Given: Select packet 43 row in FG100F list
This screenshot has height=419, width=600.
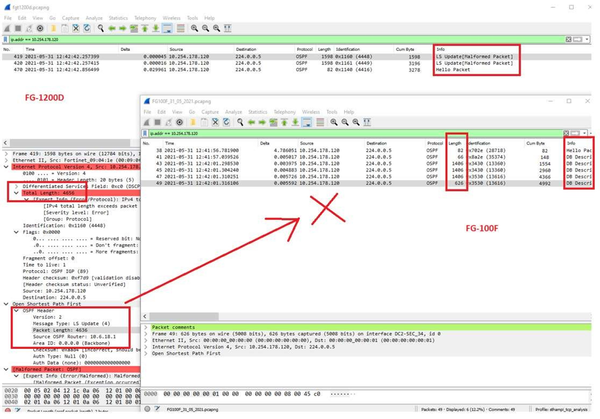Looking at the screenshot, I should point(367,163).
